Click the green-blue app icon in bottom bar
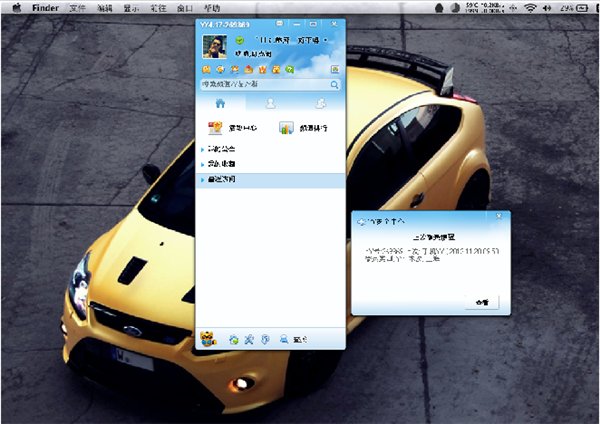600x424 pixels. point(233,339)
